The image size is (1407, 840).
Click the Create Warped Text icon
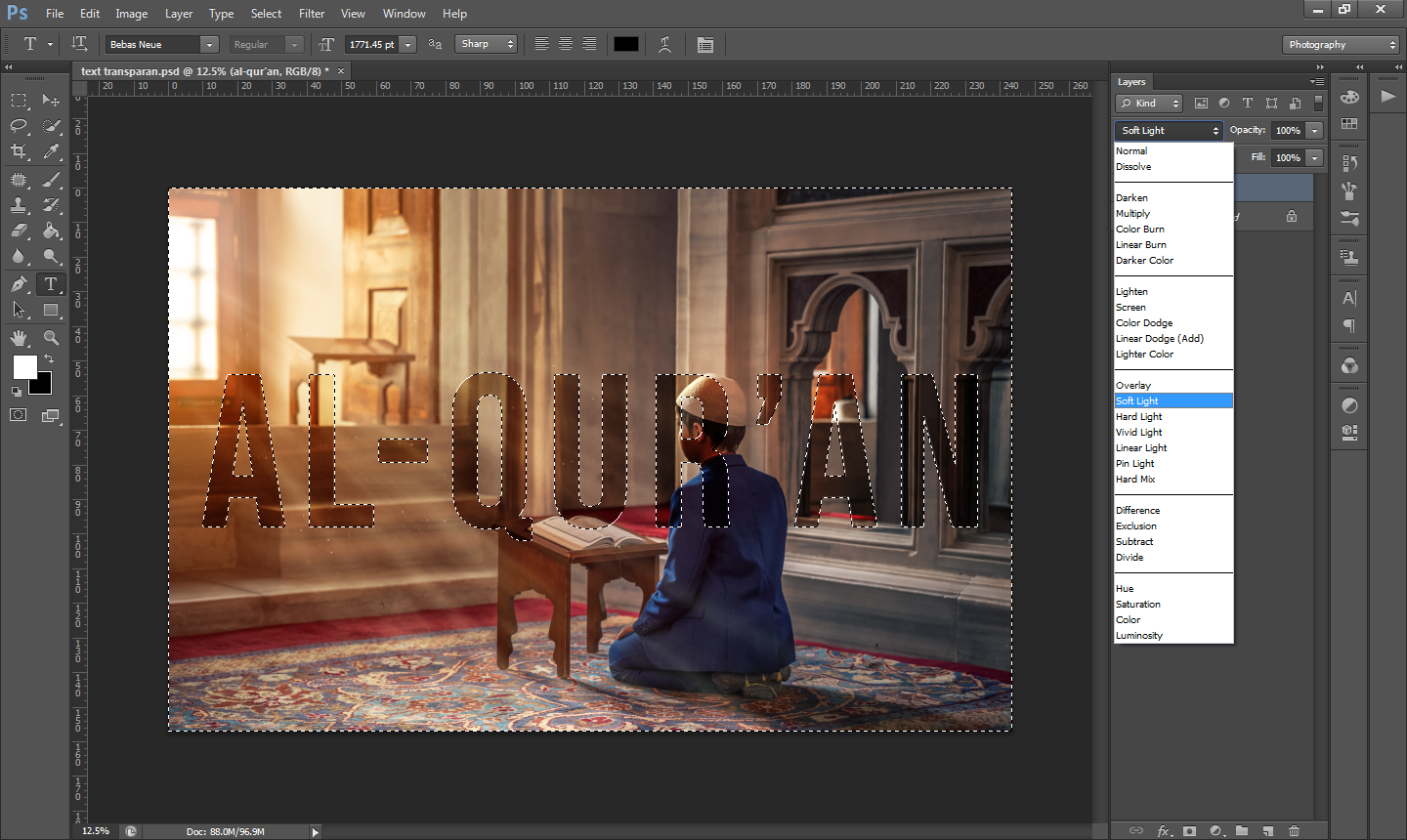tap(665, 44)
